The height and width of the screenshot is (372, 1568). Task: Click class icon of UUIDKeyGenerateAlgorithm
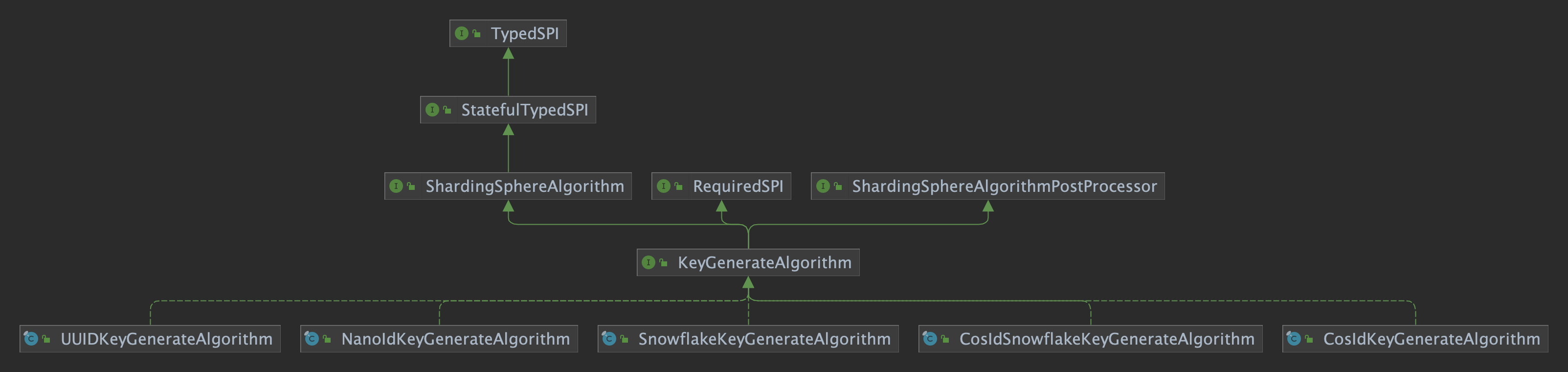(x=31, y=339)
